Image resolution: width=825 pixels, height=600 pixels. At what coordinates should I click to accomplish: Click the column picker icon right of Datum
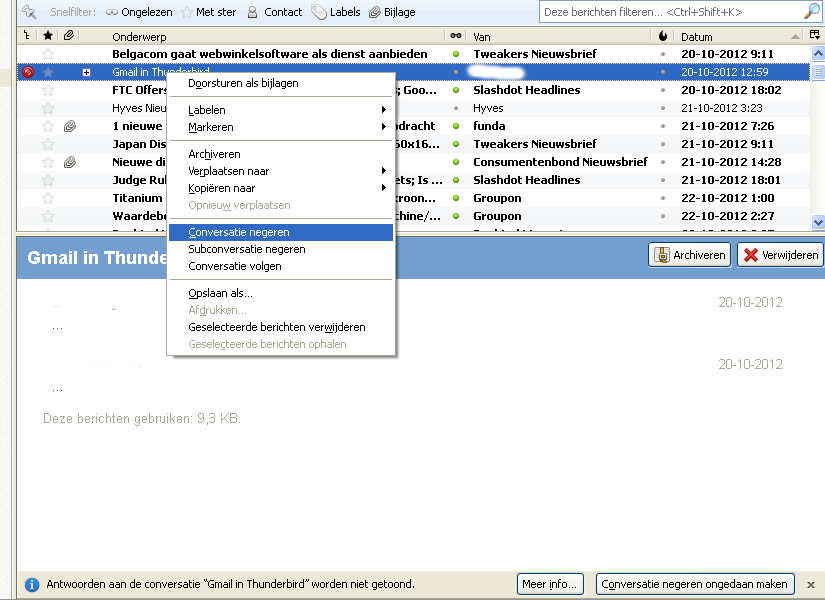point(817,36)
